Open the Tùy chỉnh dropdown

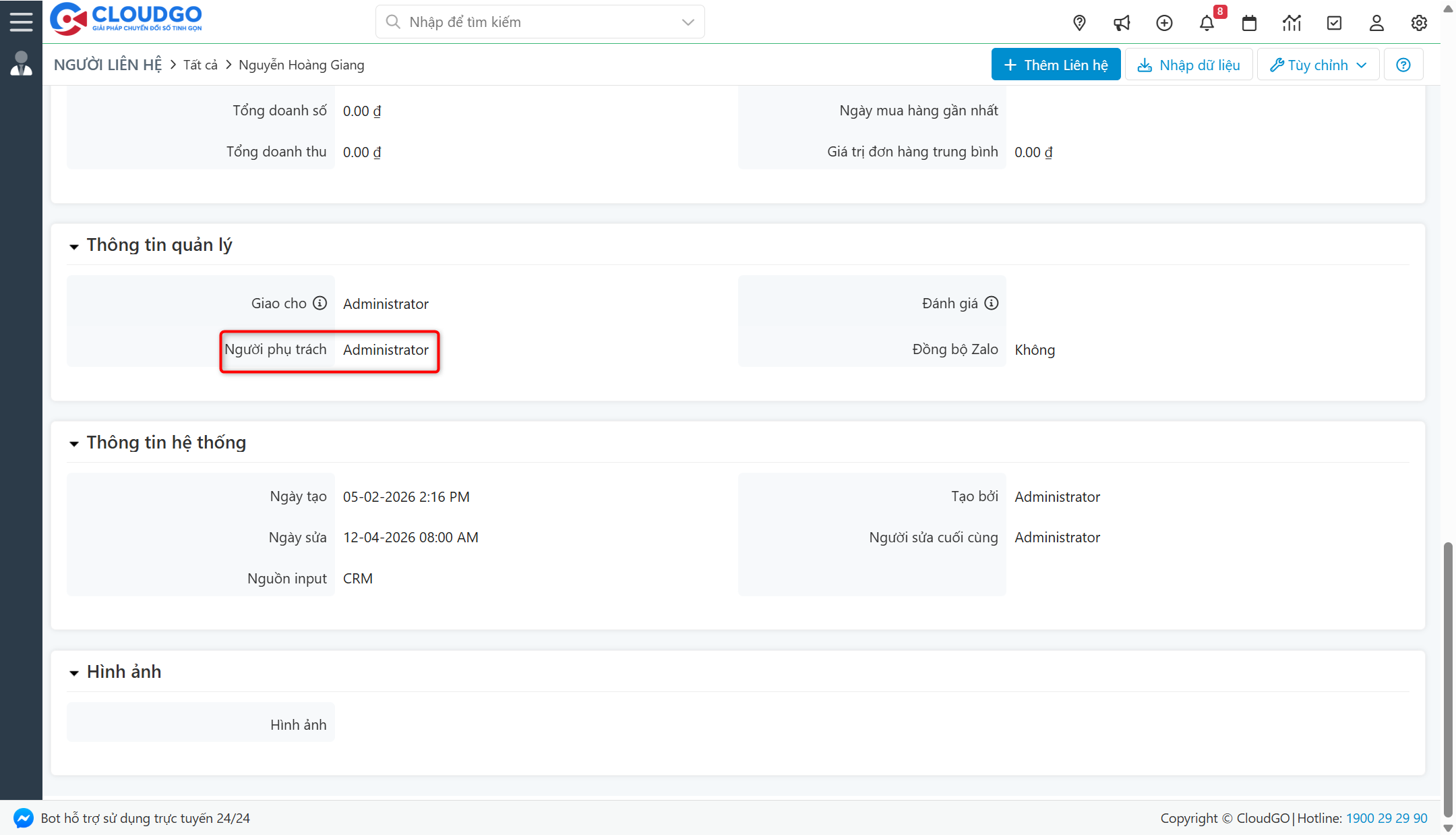click(1317, 64)
